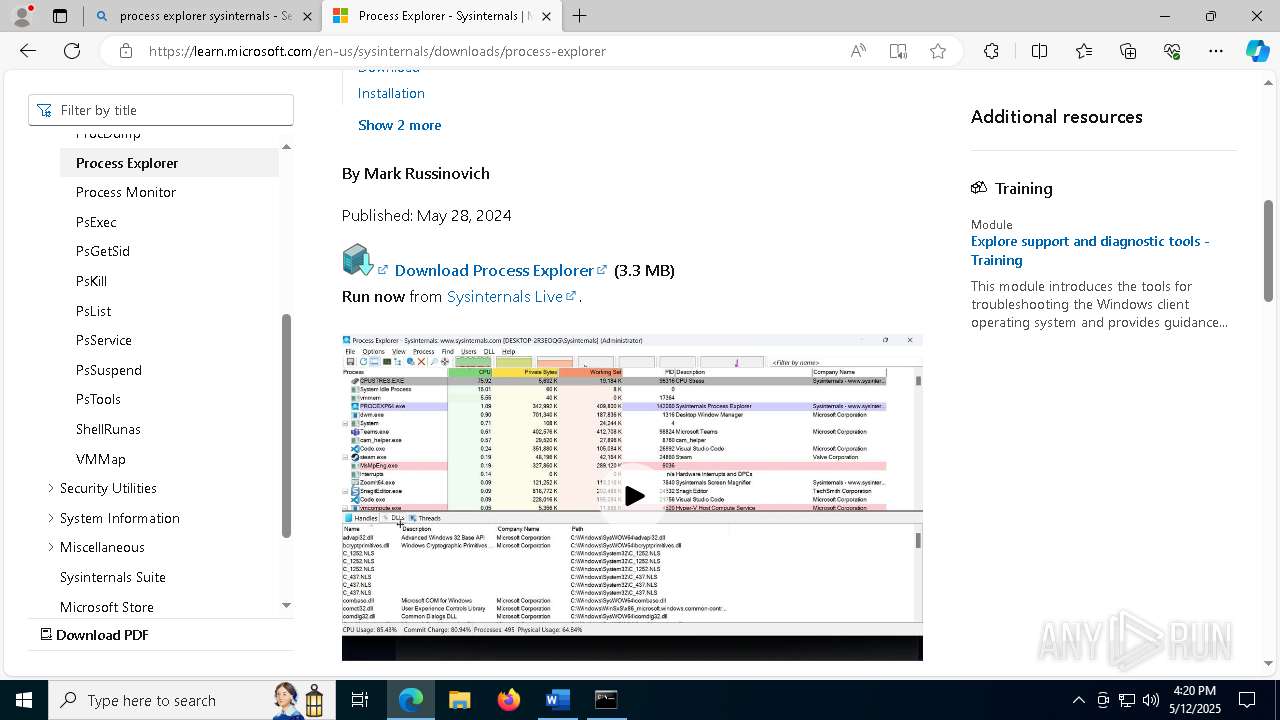The height and width of the screenshot is (720, 1280).
Task: Add this page to favorites
Action: tap(938, 51)
